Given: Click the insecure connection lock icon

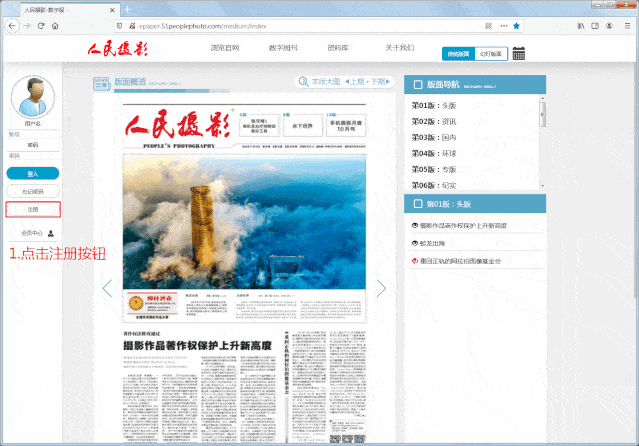Looking at the screenshot, I should tap(132, 26).
